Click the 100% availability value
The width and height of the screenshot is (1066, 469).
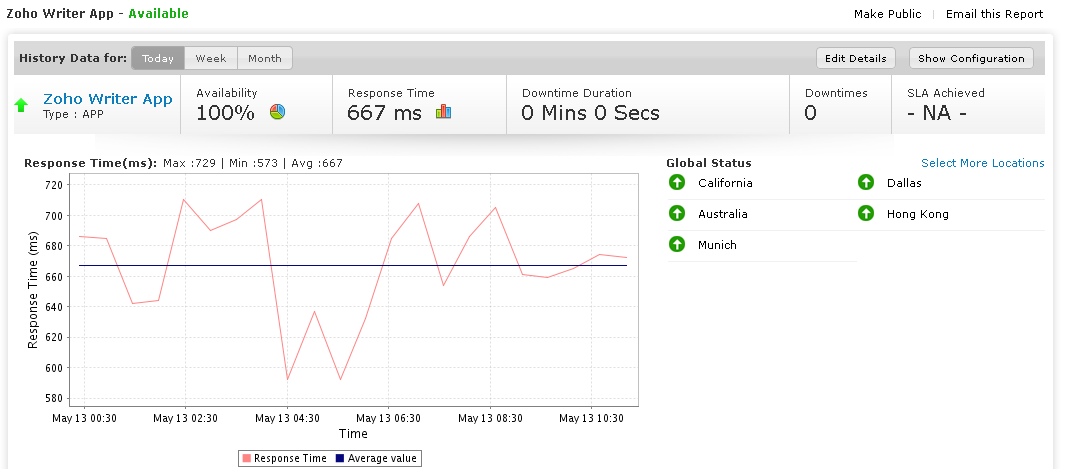[x=225, y=113]
